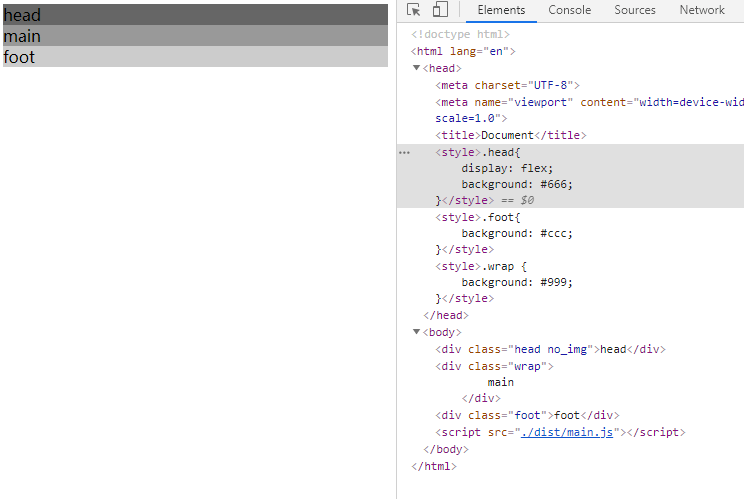
Task: Select the div class="foot" node
Action: 527,416
